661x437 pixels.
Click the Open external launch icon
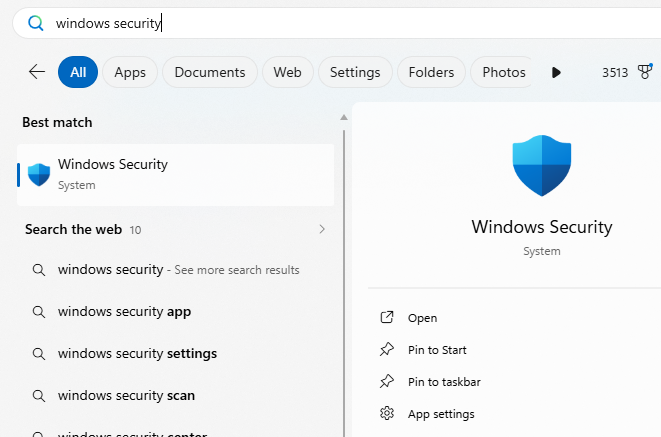click(x=387, y=318)
